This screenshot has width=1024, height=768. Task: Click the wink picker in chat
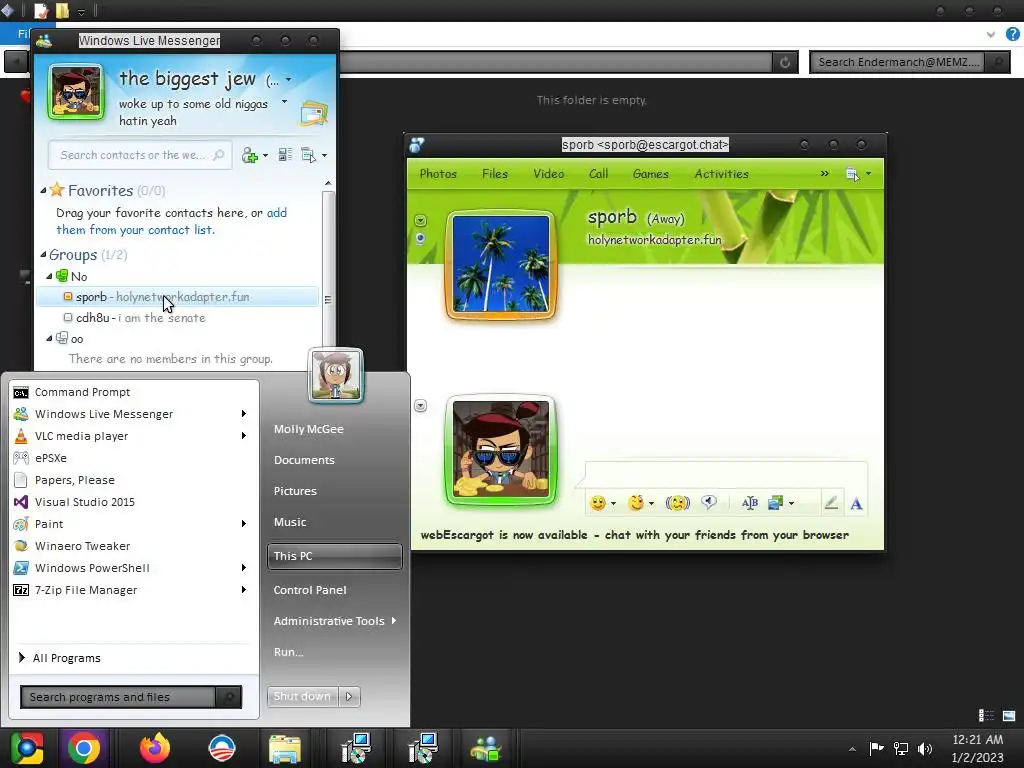pyautogui.click(x=636, y=503)
